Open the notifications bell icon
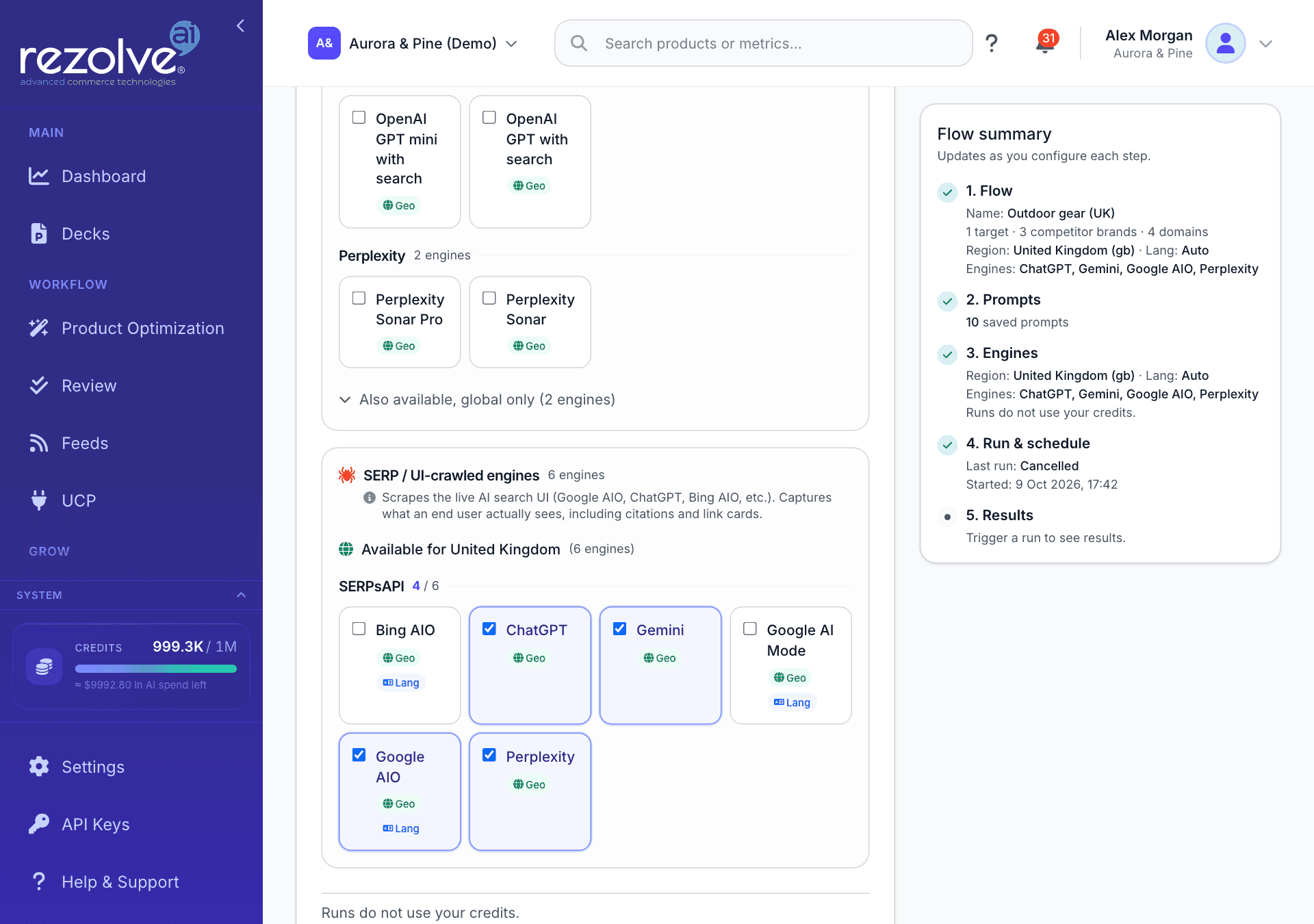Viewport: 1314px width, 924px height. tap(1044, 43)
